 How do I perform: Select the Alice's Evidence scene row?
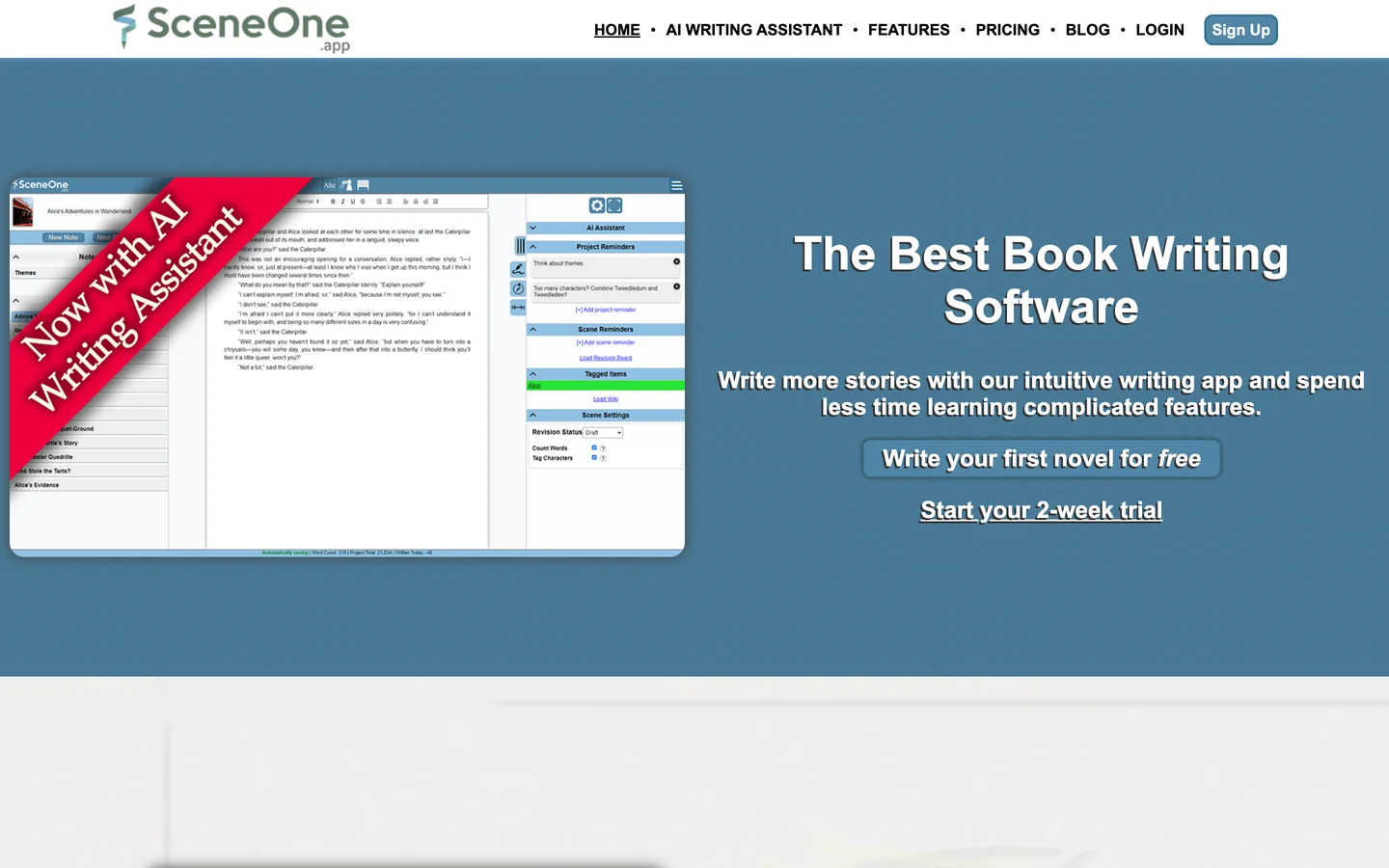tap(89, 485)
